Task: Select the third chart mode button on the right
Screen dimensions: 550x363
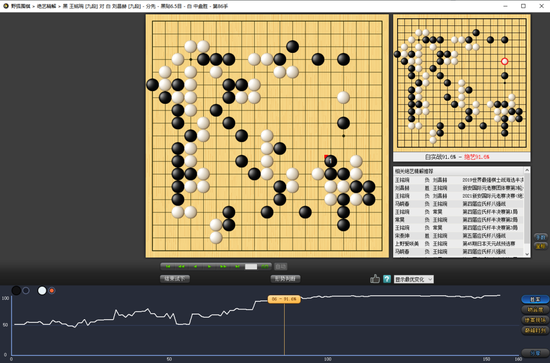Action: (535, 320)
